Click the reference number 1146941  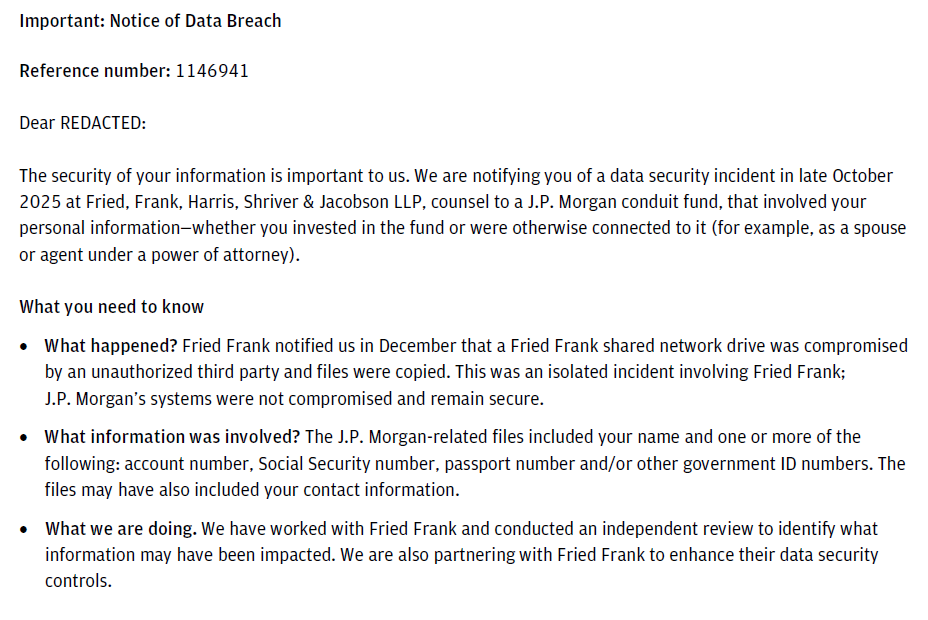pos(212,71)
